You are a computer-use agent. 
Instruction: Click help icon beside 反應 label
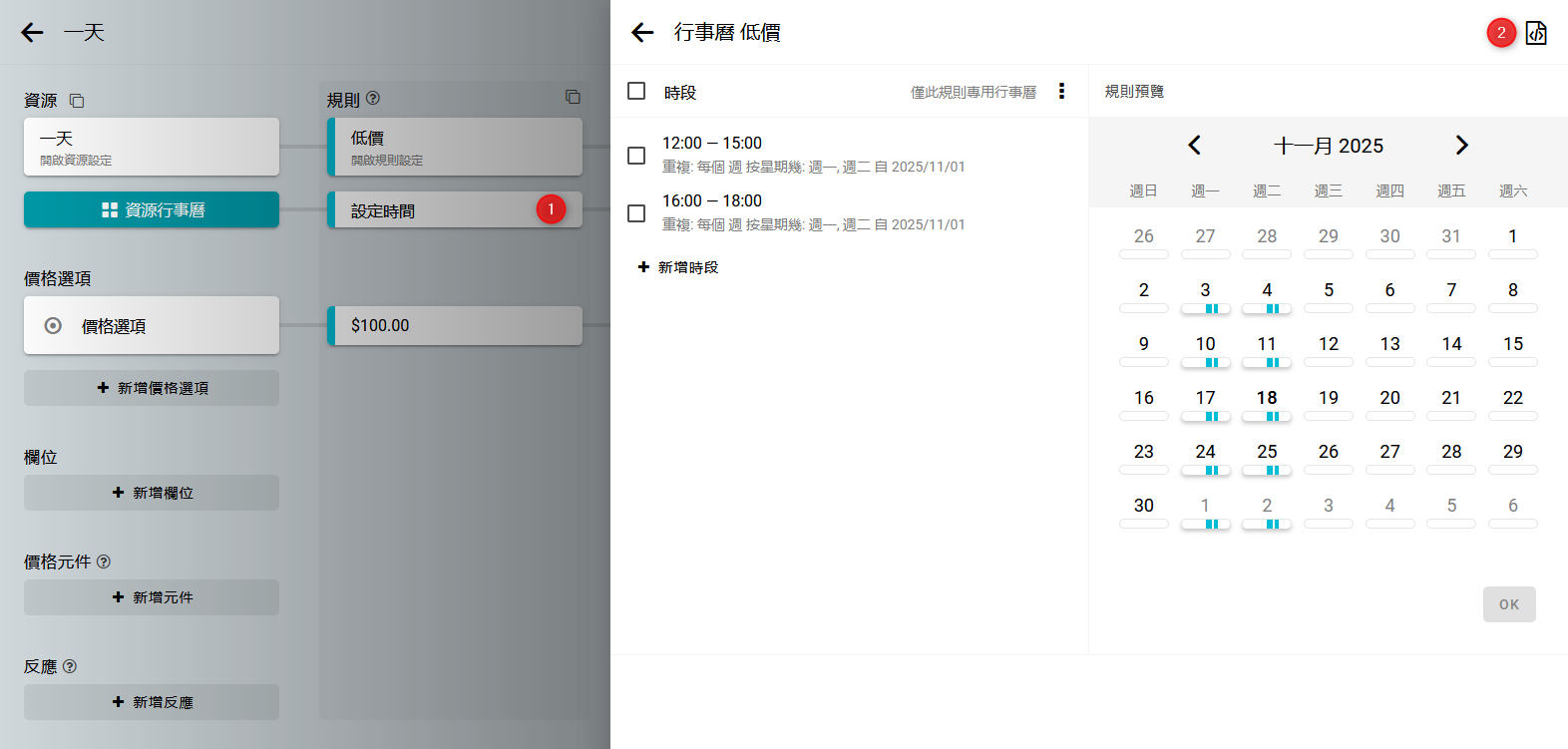tap(70, 666)
